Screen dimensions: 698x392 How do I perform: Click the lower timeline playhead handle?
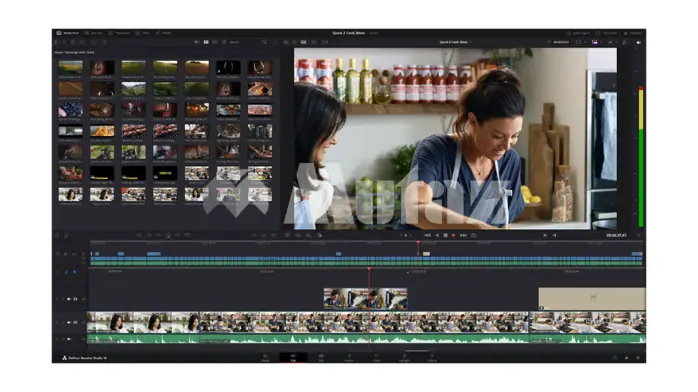click(x=369, y=269)
